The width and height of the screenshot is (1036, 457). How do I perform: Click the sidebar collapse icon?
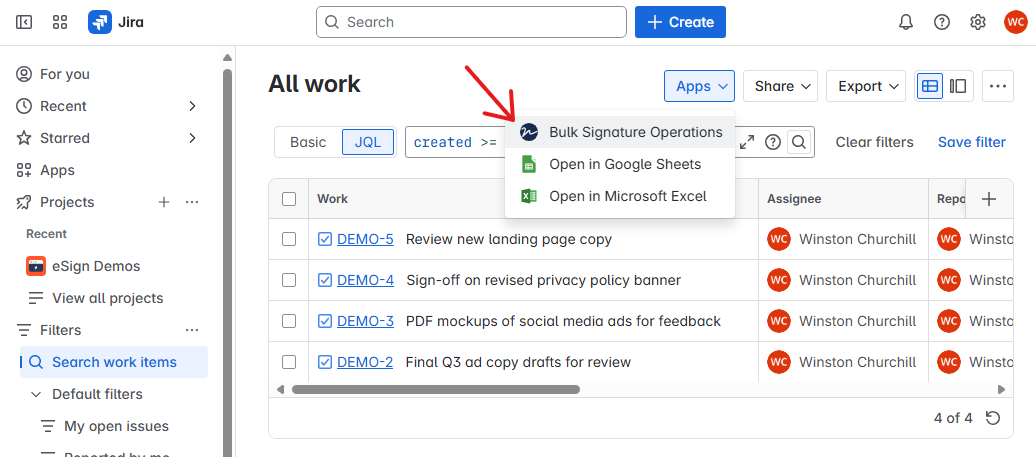25,22
